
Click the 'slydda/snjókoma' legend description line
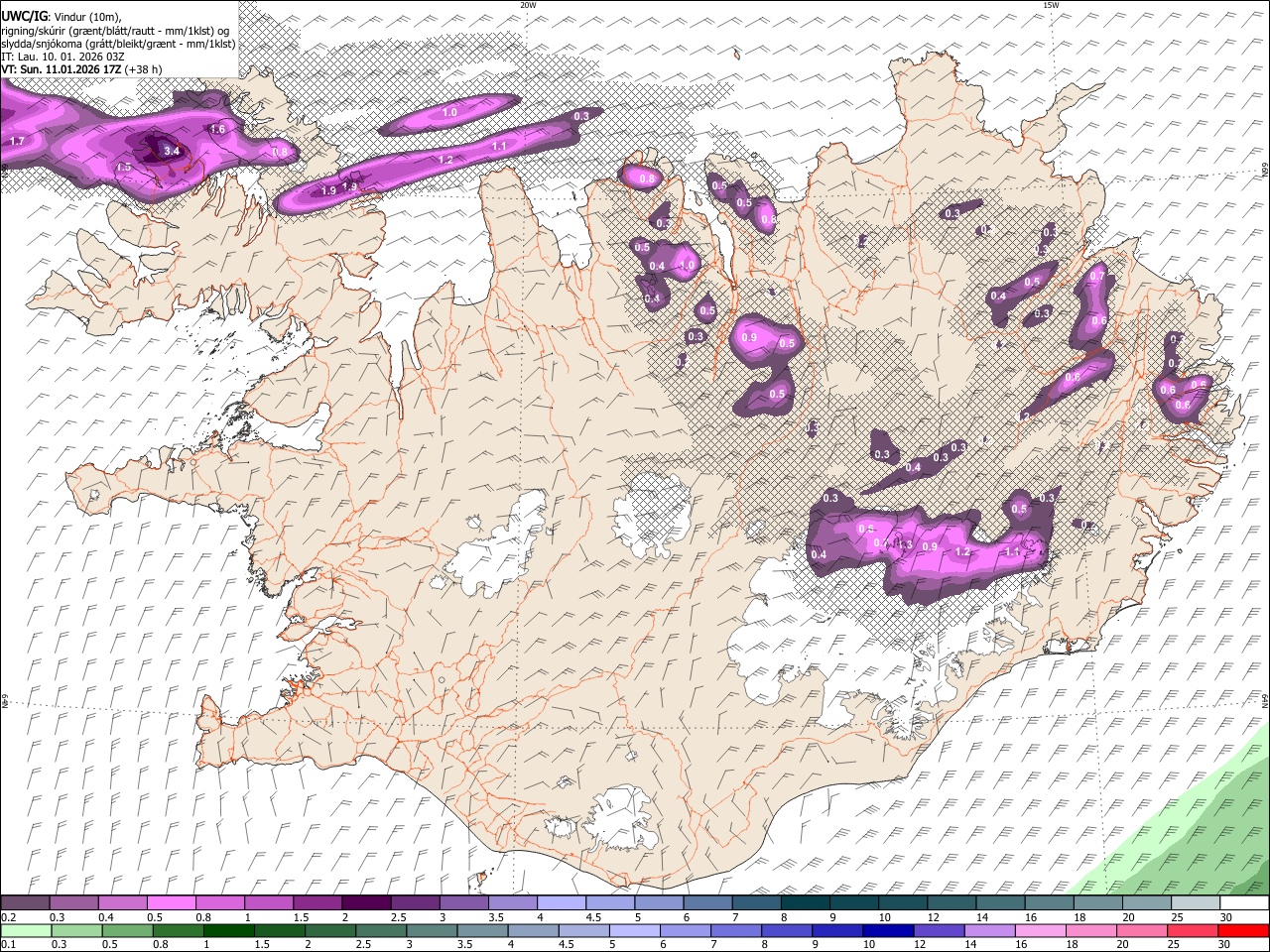pyautogui.click(x=118, y=43)
